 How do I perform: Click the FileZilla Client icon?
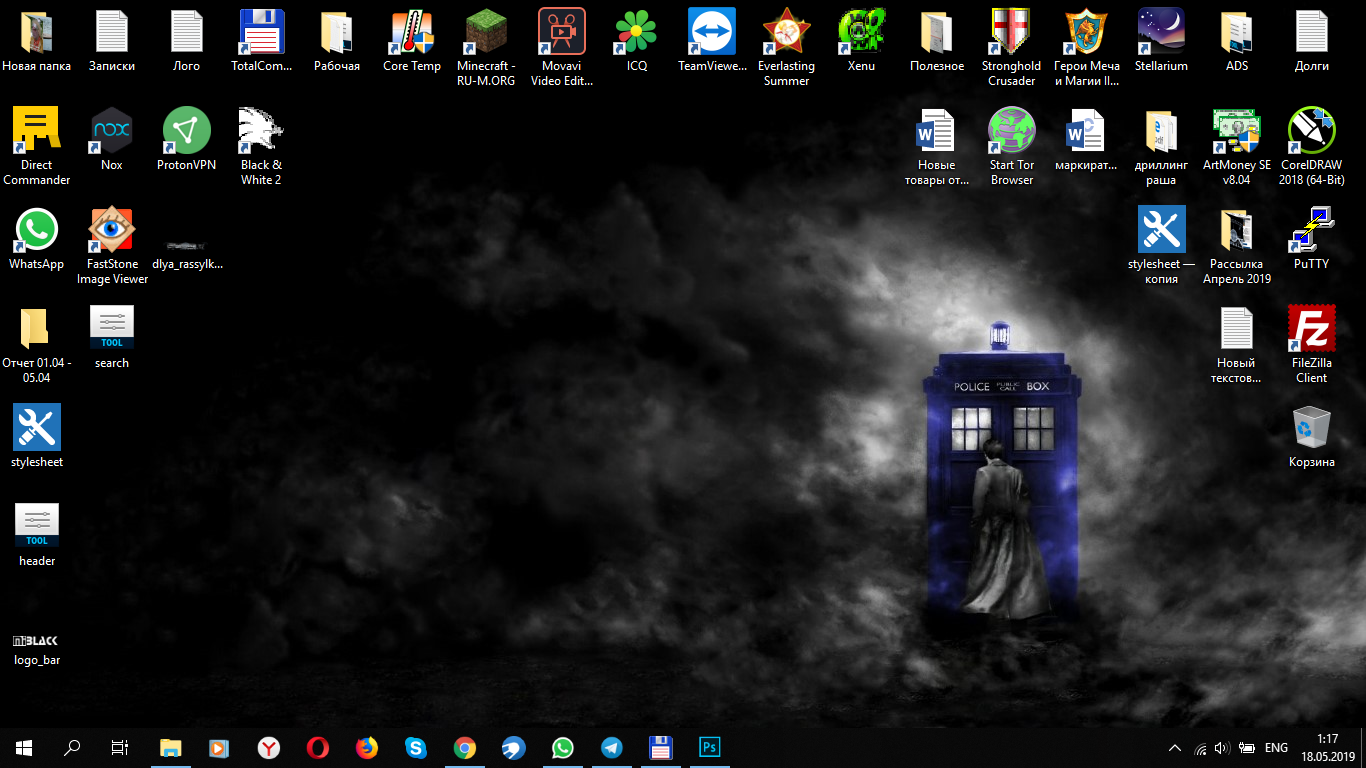1312,329
